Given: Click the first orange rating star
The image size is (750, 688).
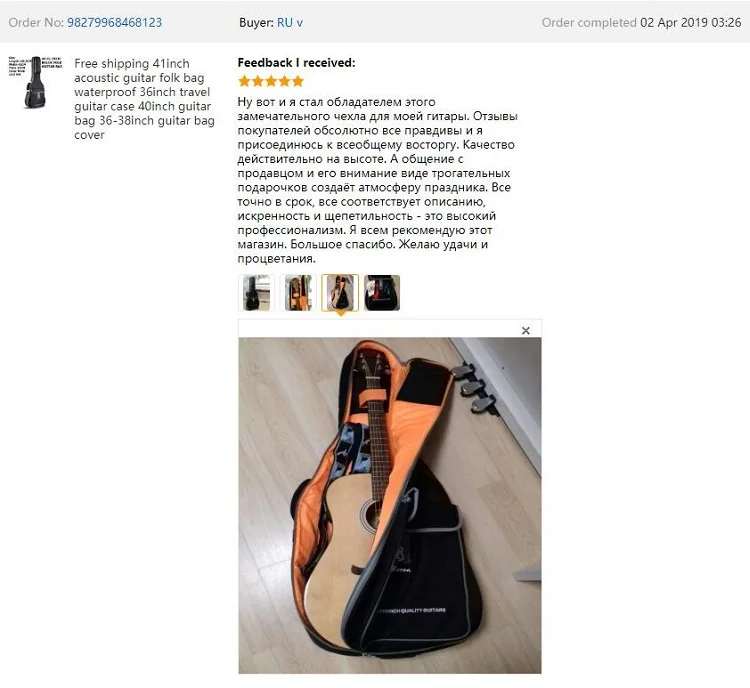Looking at the screenshot, I should pyautogui.click(x=244, y=81).
